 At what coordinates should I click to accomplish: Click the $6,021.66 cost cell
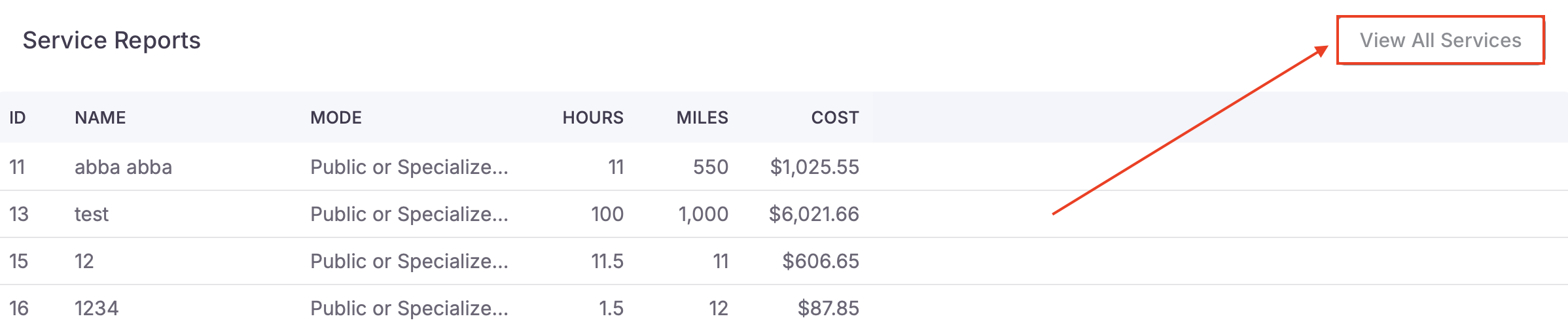pos(813,215)
